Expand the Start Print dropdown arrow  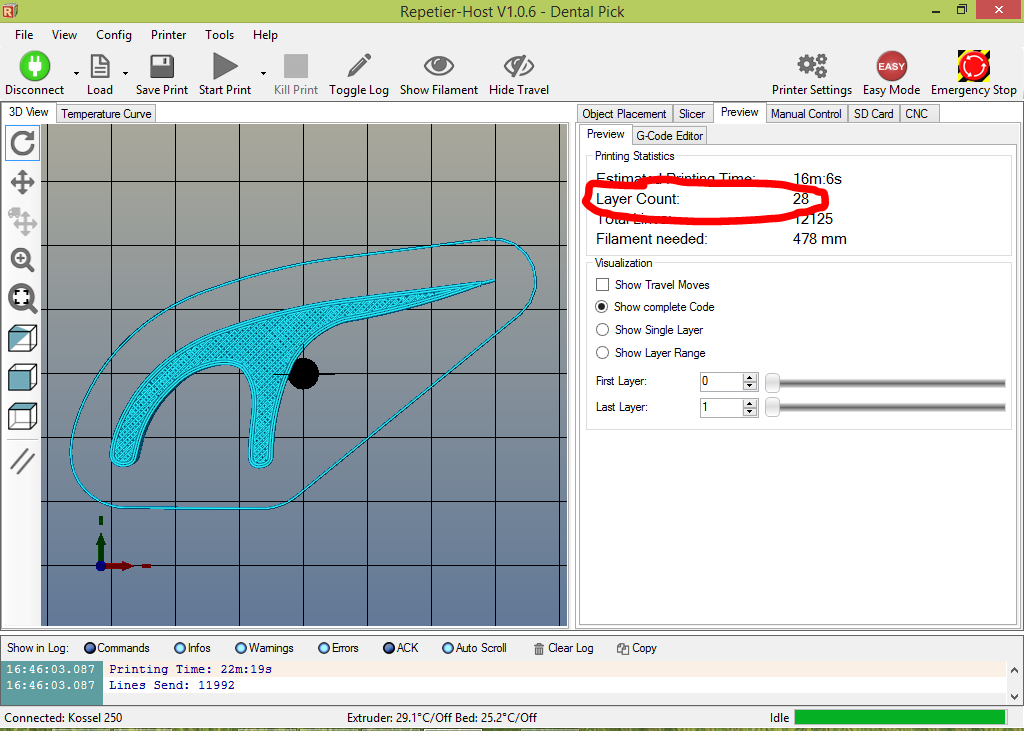pos(263,73)
